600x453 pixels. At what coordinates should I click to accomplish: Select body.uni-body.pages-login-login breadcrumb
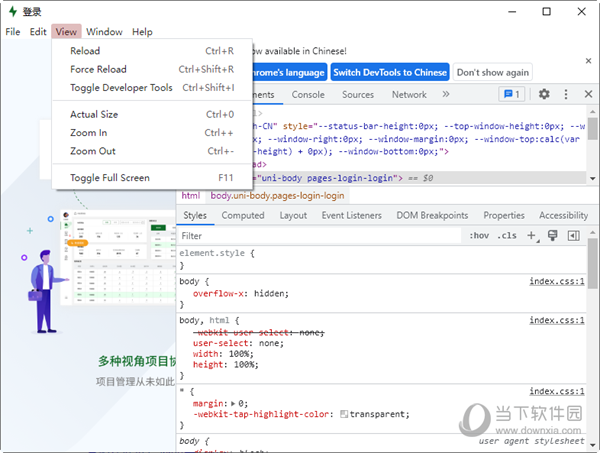pos(277,196)
